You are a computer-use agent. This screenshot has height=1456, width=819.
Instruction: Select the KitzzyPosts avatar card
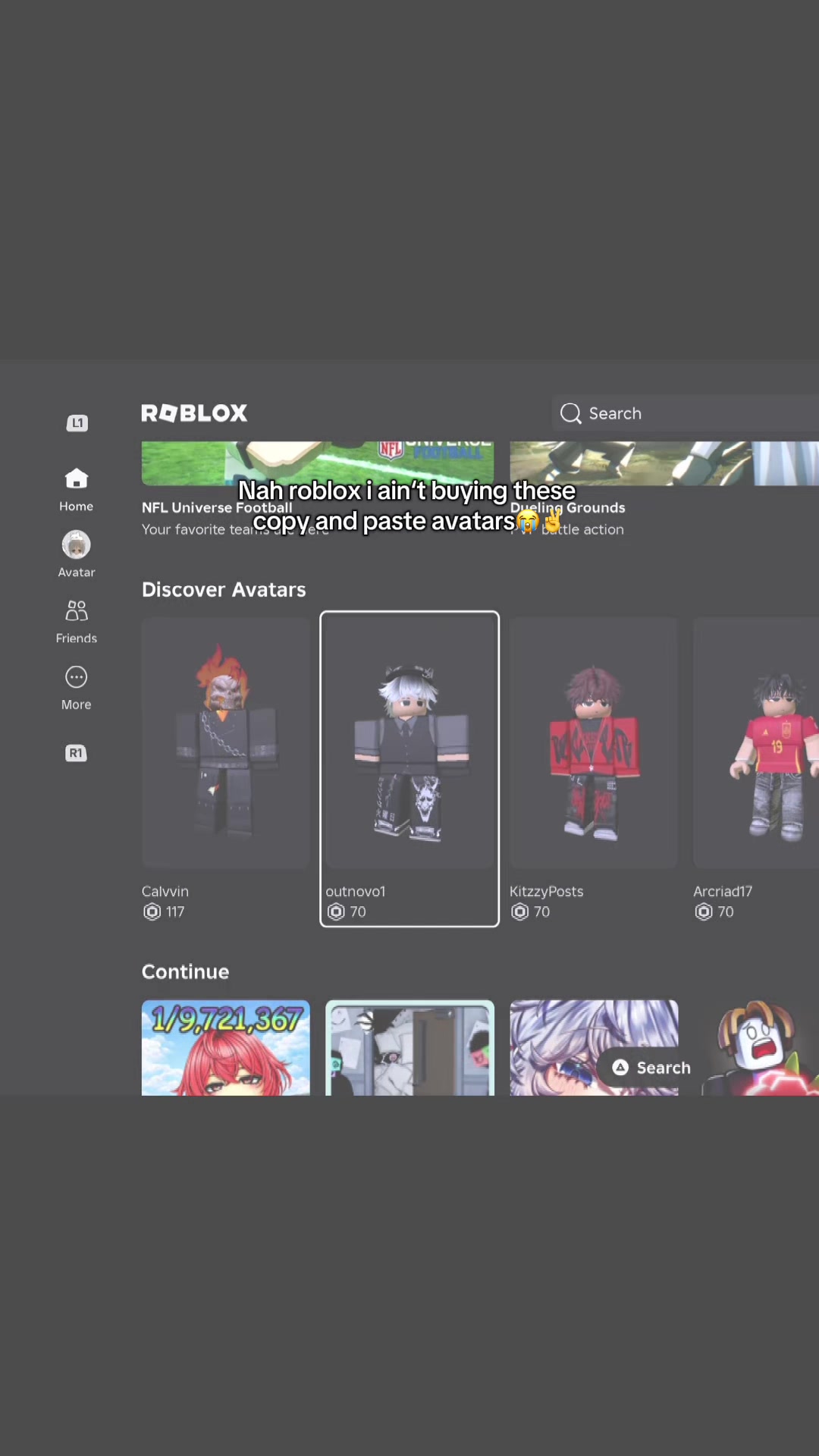point(594,769)
